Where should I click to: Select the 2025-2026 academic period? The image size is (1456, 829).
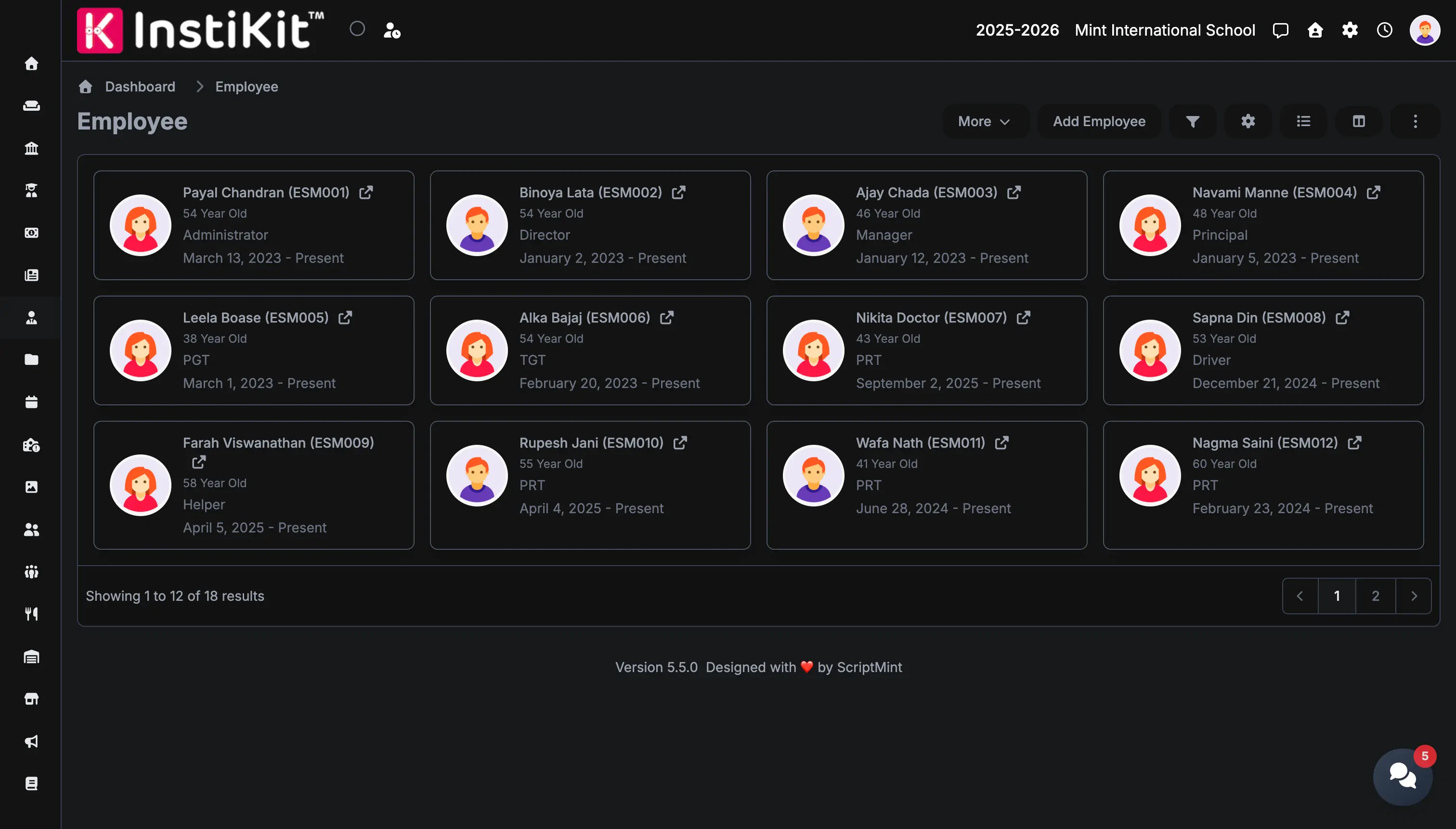point(1017,30)
